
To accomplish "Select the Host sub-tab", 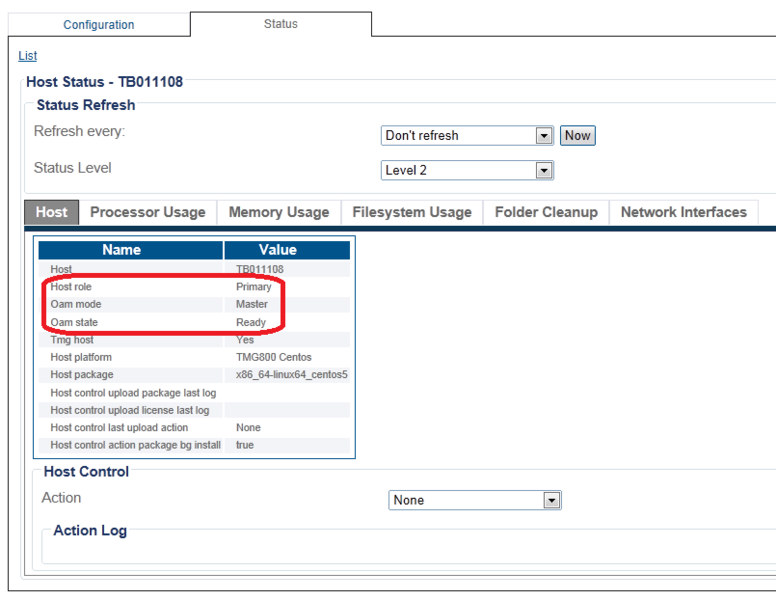I will click(x=51, y=212).
